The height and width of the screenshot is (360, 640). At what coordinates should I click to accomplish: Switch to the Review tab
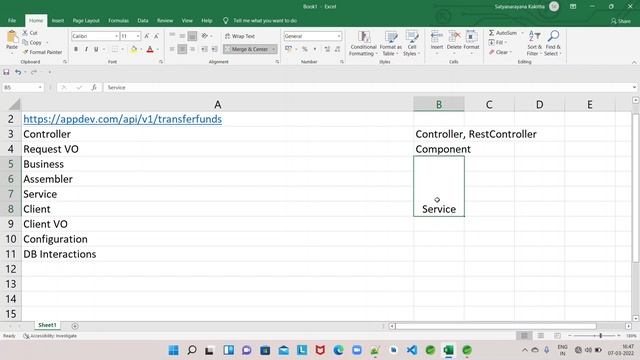tap(165, 20)
